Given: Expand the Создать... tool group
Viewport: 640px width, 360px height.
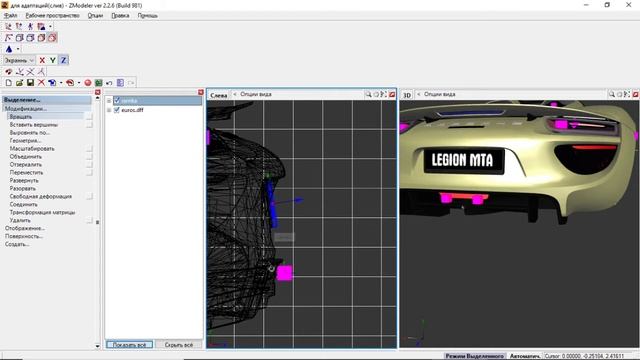Looking at the screenshot, I should [x=17, y=244].
